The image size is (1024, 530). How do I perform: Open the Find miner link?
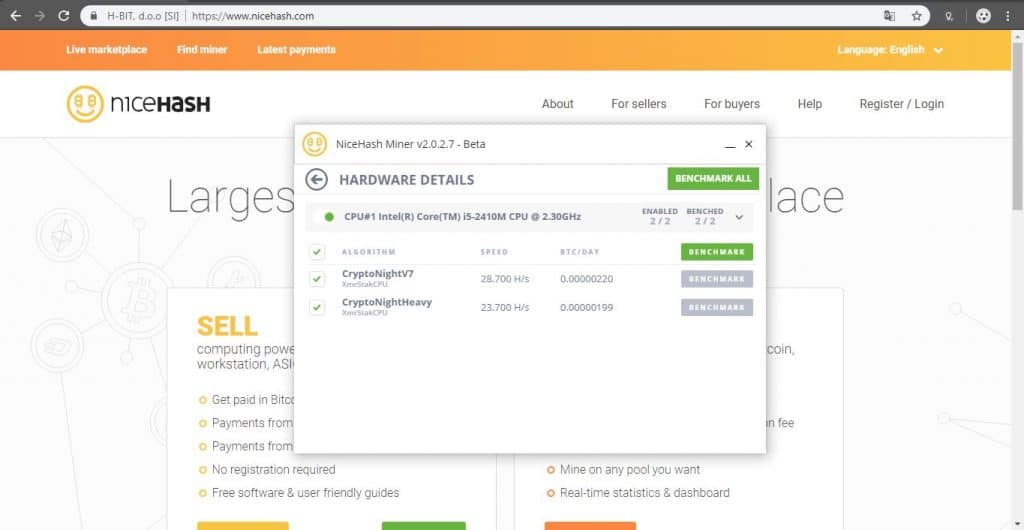click(202, 50)
